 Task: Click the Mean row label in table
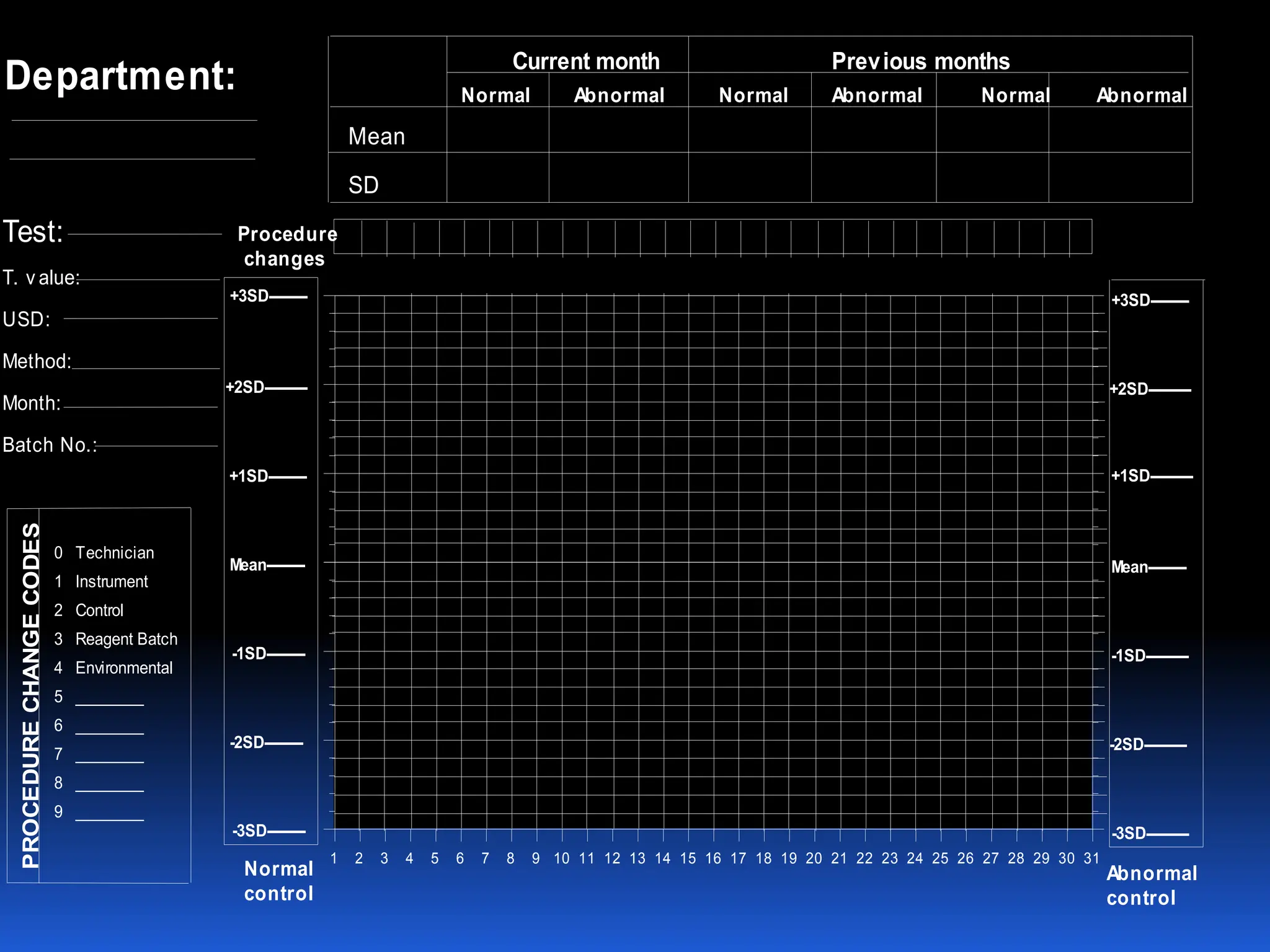376,136
